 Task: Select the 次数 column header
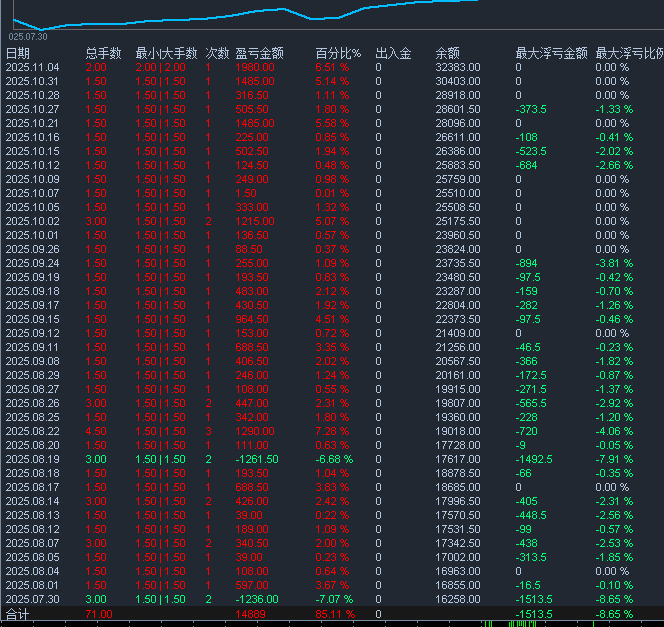point(217,53)
